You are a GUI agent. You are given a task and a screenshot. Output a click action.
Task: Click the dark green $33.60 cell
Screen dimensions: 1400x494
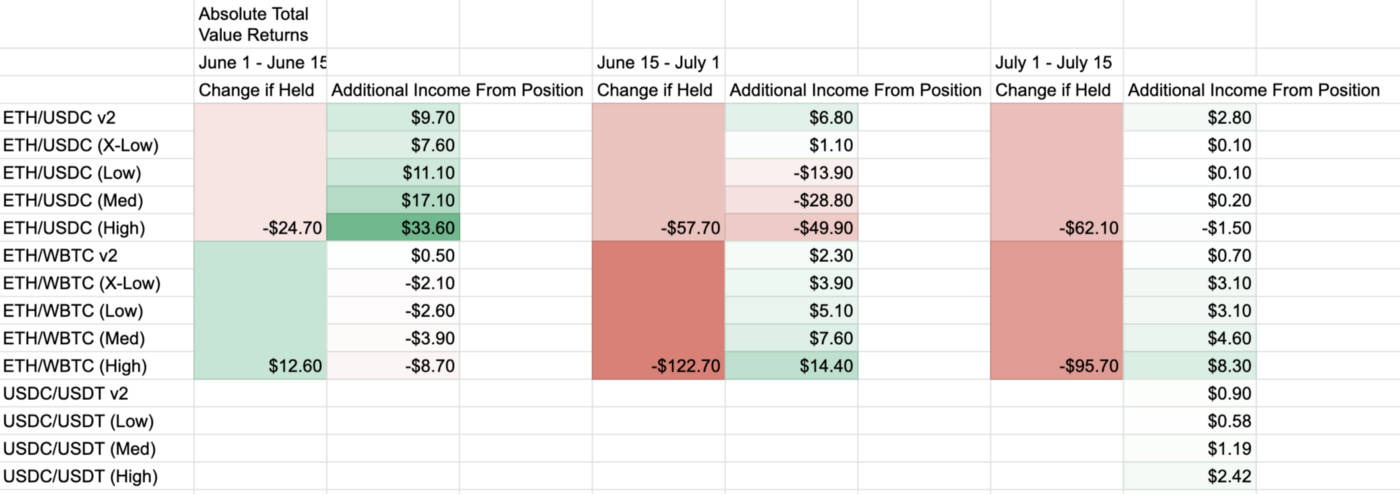(x=393, y=228)
